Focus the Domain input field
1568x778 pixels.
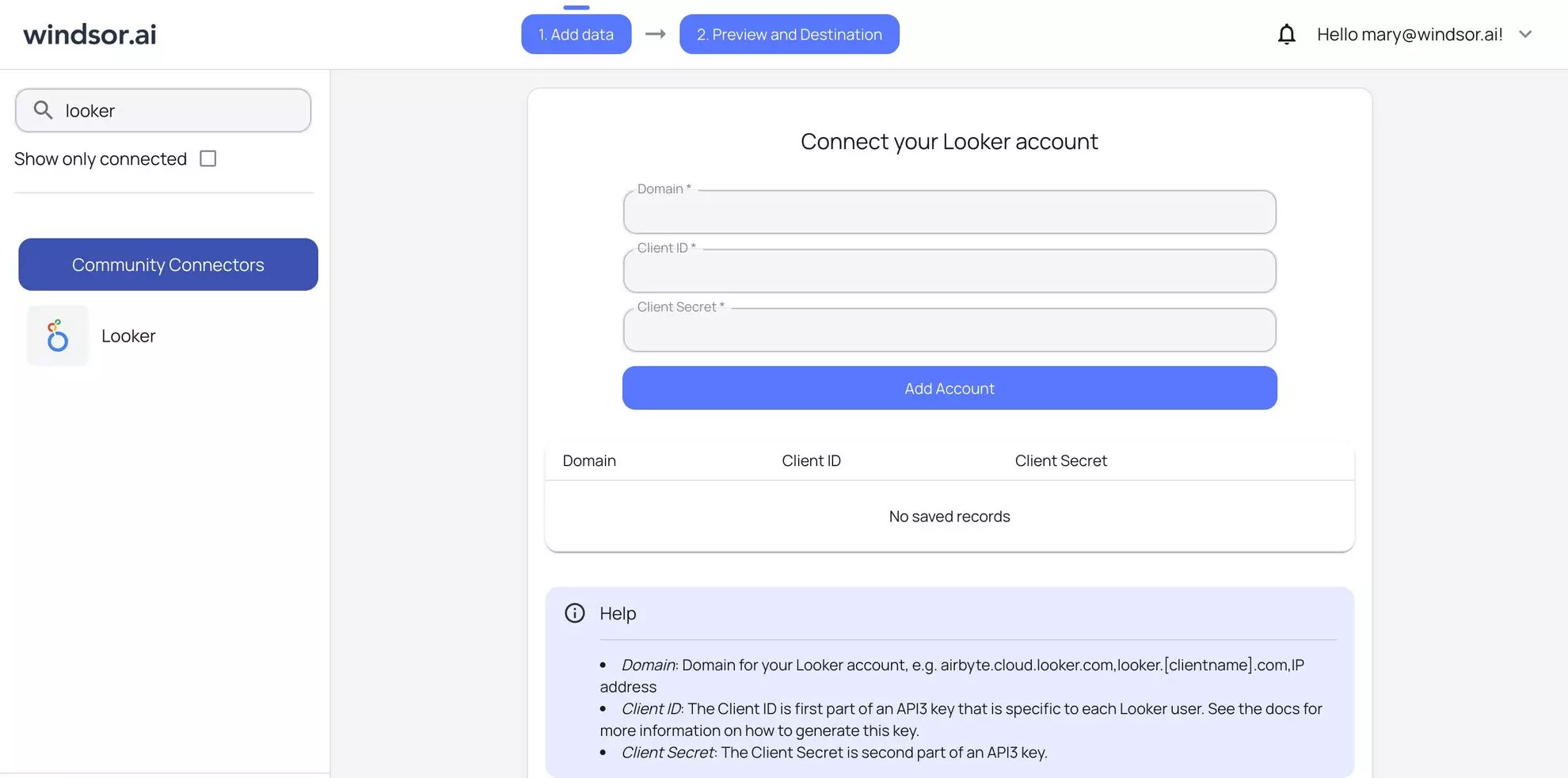950,212
